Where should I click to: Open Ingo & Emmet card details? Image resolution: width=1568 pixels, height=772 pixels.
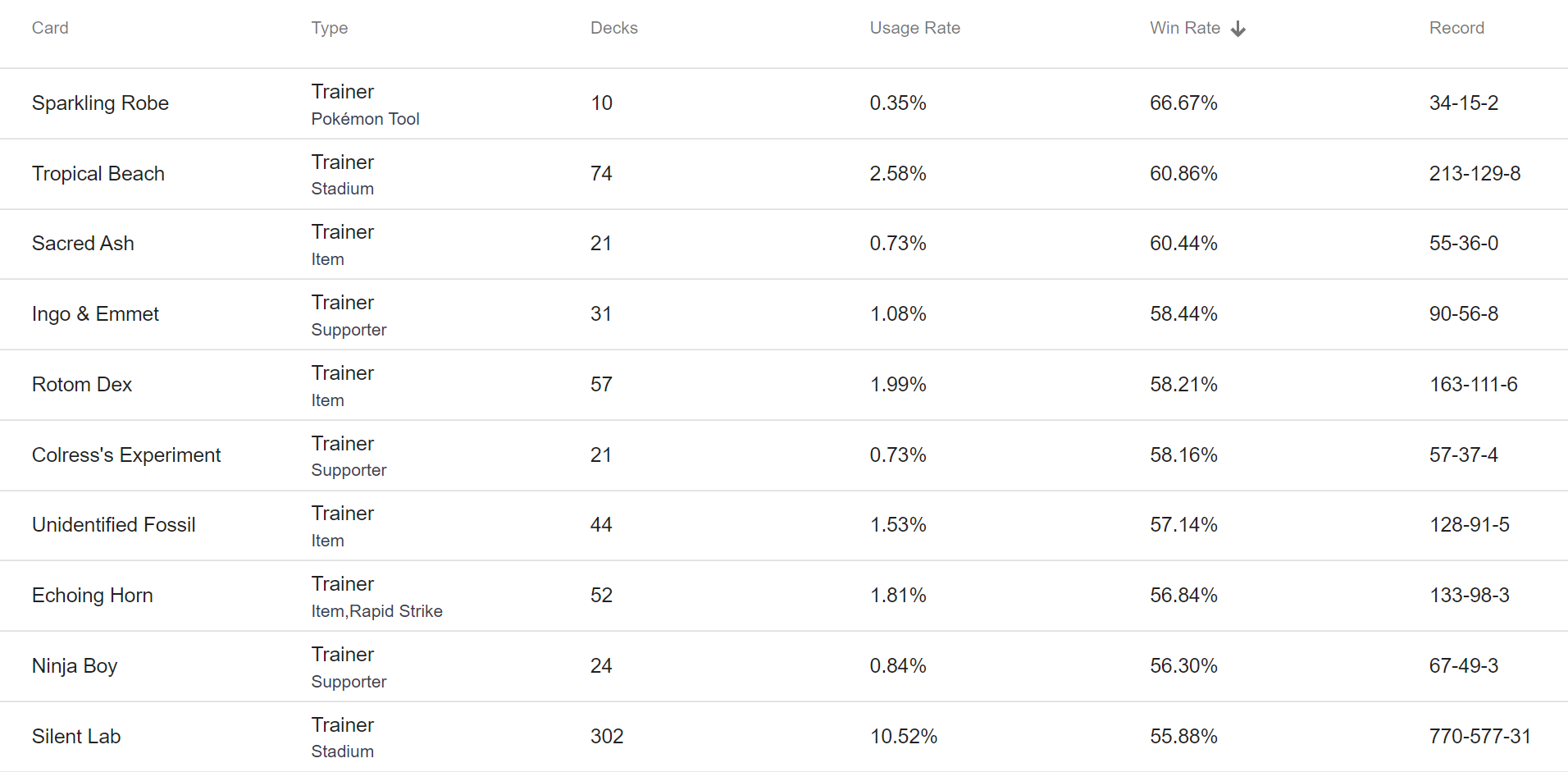(95, 314)
